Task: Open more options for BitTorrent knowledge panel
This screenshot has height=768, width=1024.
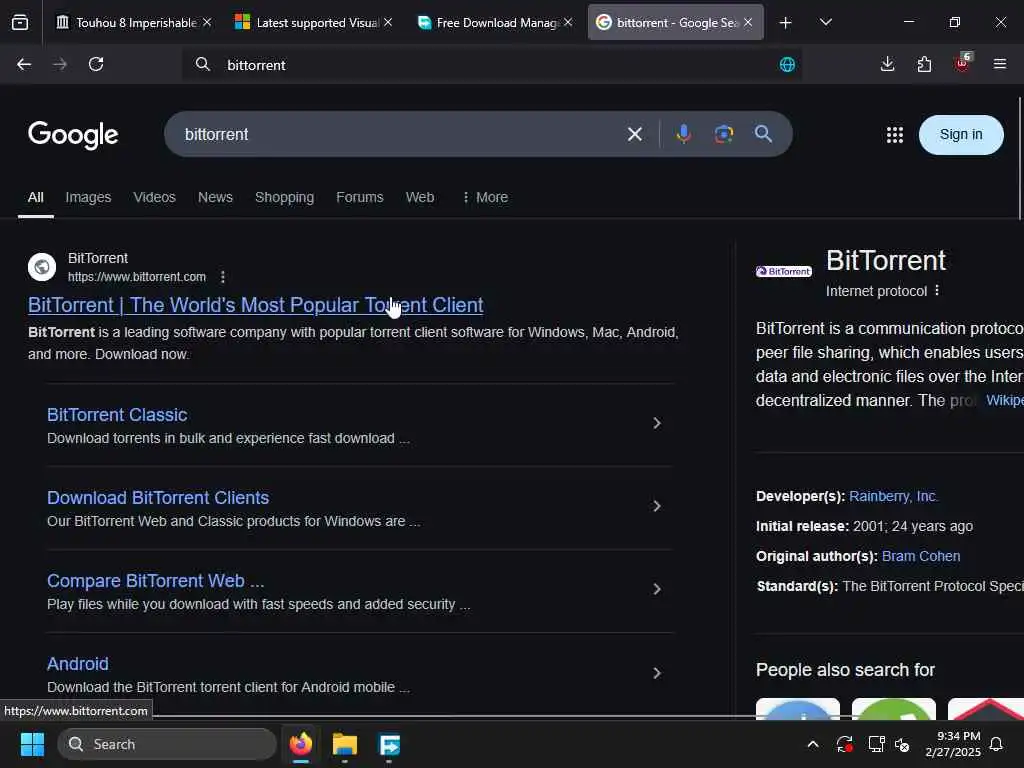Action: (937, 290)
